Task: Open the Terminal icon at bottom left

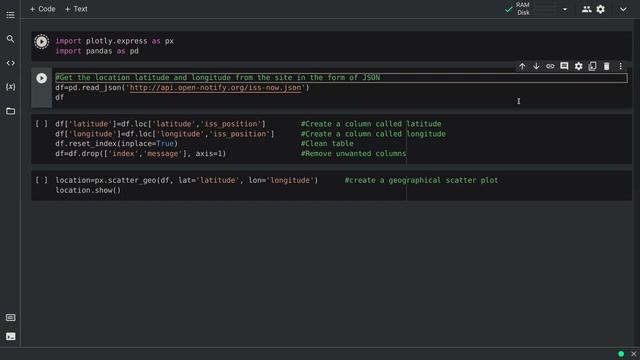Action: pyautogui.click(x=11, y=336)
